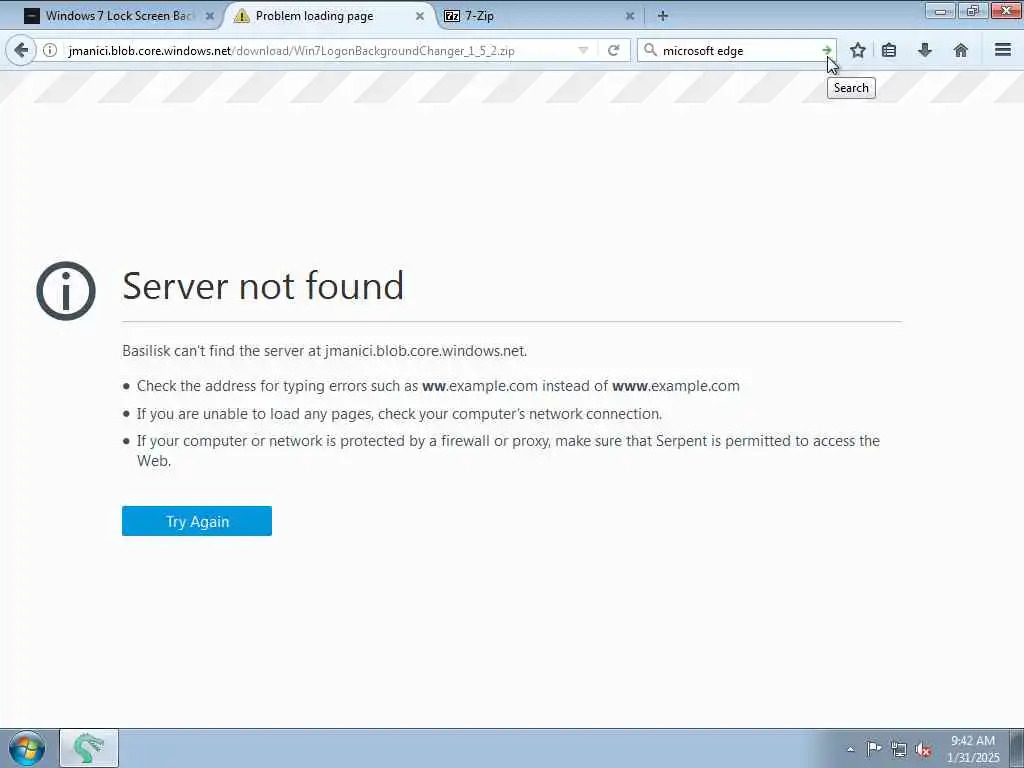Screen dimensions: 1024x768
Task: Reload the current page
Action: [613, 50]
